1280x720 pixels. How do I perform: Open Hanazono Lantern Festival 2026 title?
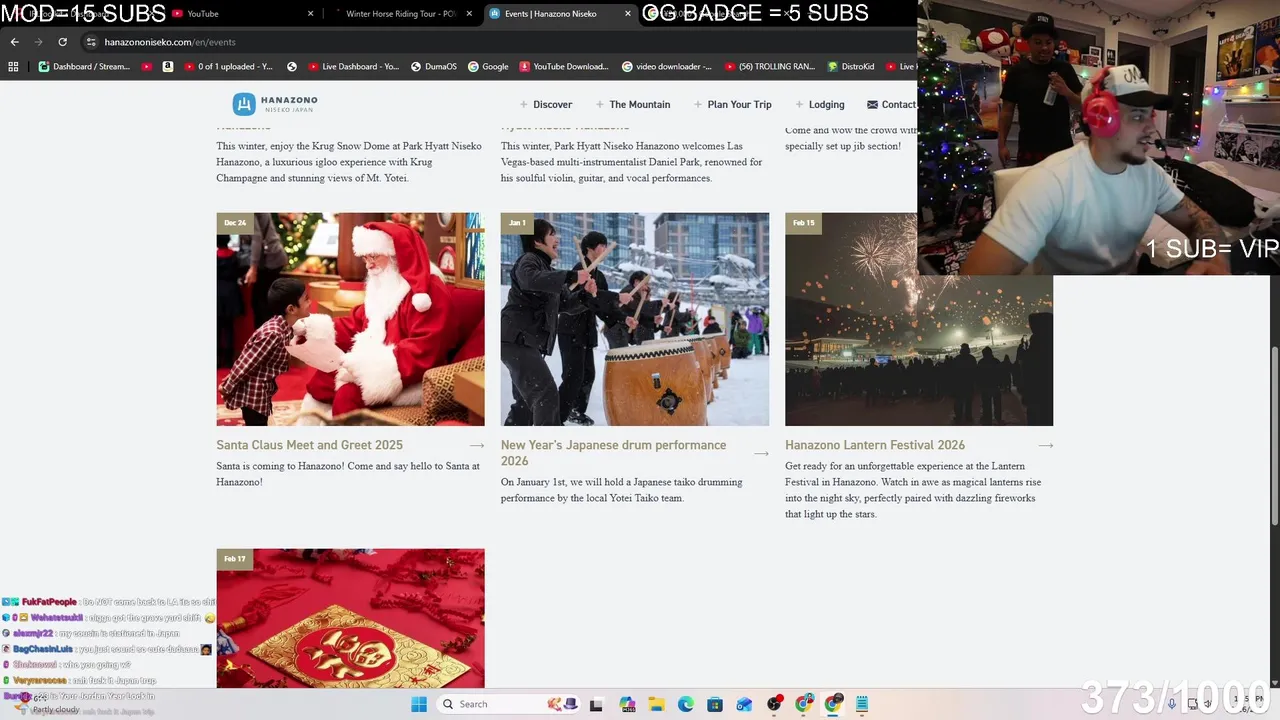[875, 445]
